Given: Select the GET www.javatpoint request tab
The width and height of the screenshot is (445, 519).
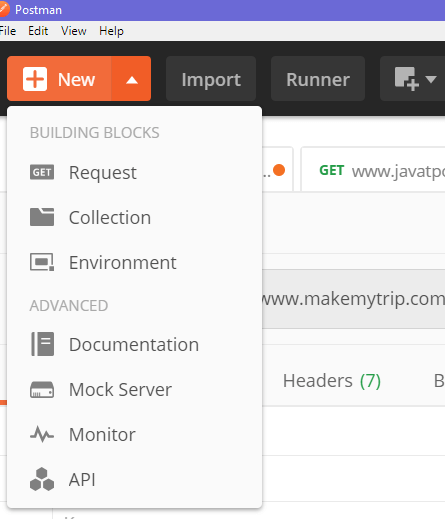Looking at the screenshot, I should point(373,170).
